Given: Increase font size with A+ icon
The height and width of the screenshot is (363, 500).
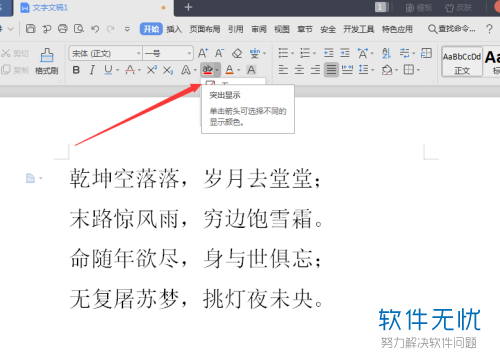Looking at the screenshot, I should pyautogui.click(x=203, y=53).
